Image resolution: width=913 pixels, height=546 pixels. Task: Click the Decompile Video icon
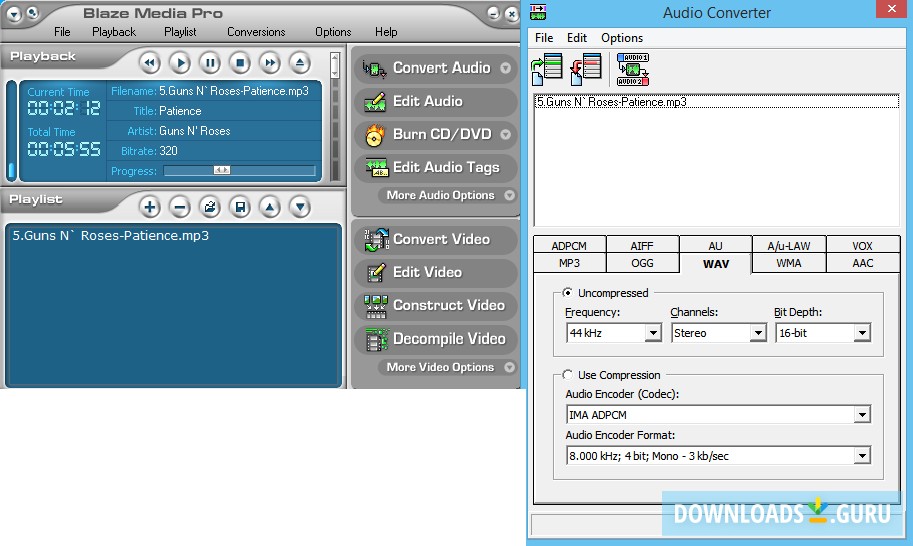376,340
